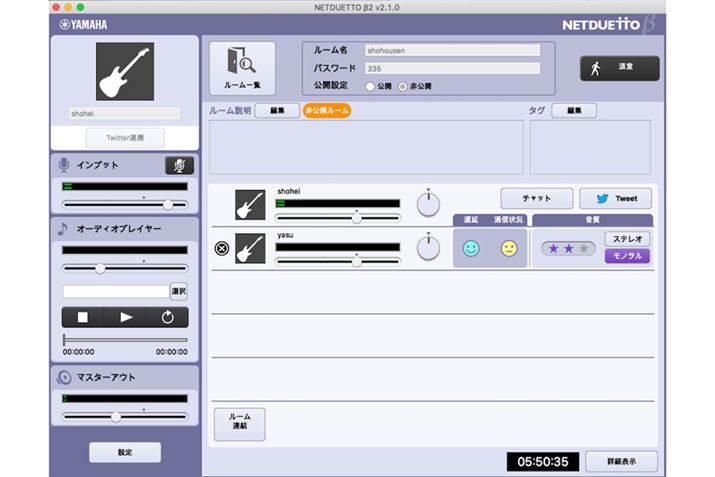715x477 pixels.
Task: Mute the input microphone
Action: pos(179,166)
